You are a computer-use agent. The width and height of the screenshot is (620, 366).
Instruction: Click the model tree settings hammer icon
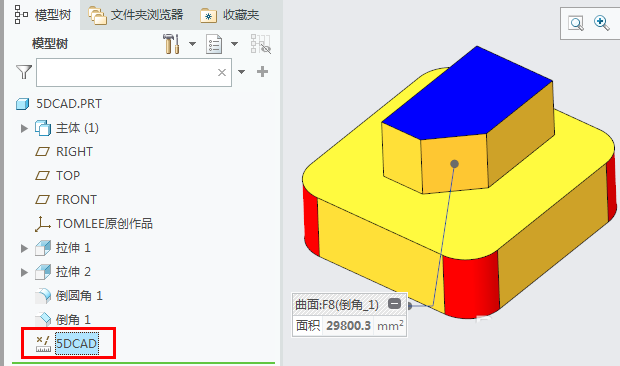172,43
